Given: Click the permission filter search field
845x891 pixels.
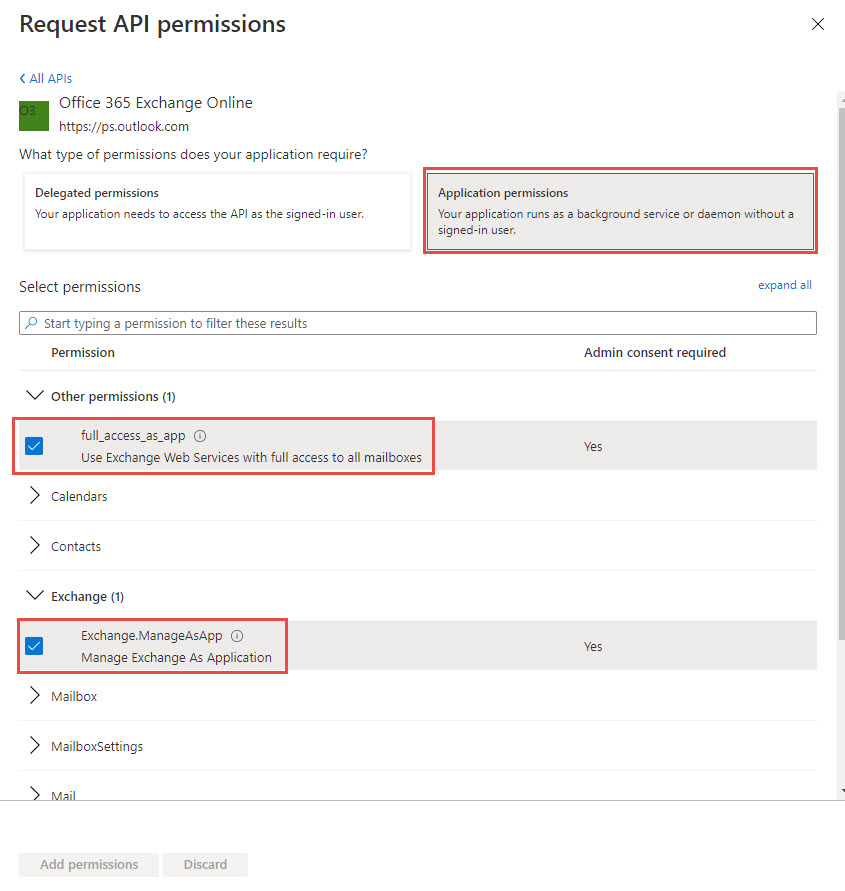Looking at the screenshot, I should [x=420, y=323].
